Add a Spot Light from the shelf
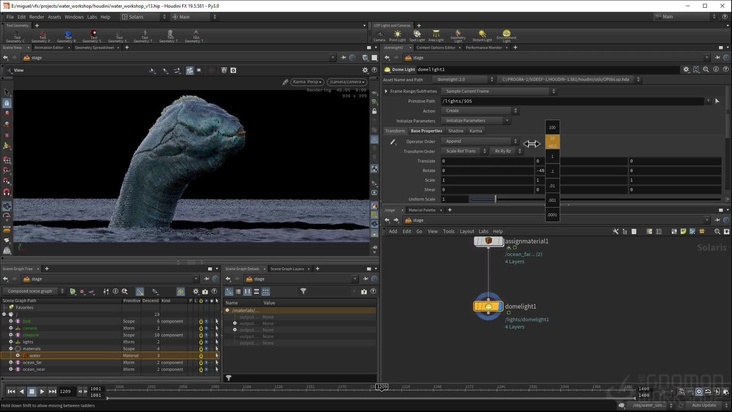The height and width of the screenshot is (412, 732). pos(417,35)
